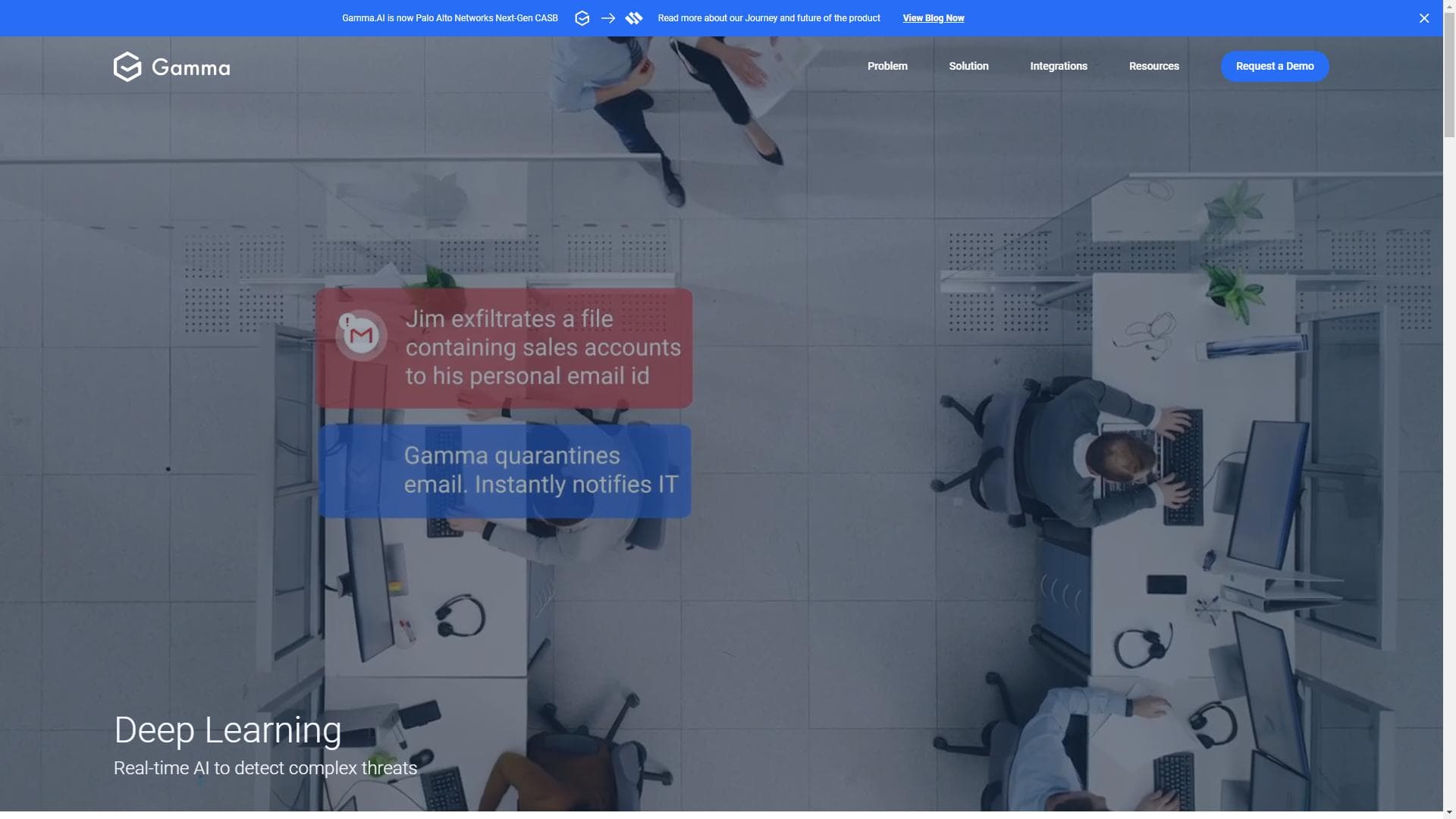
Task: Open the Resources navigation menu
Action: [1153, 66]
